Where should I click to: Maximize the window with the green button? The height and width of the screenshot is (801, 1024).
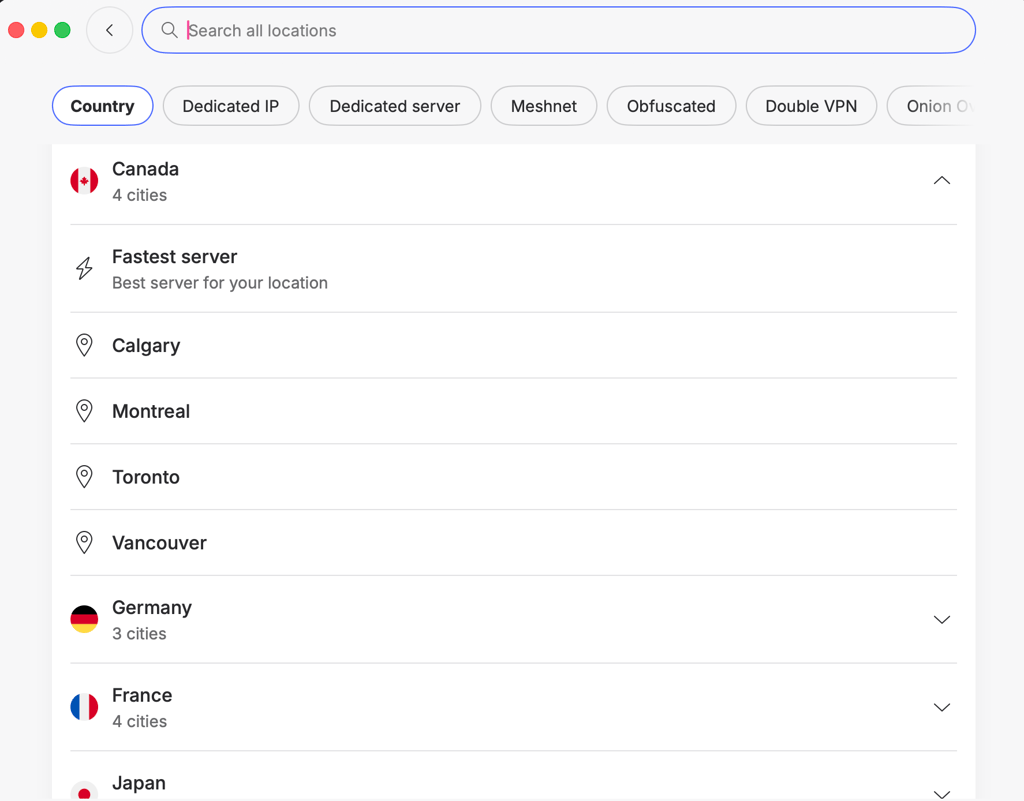click(62, 30)
